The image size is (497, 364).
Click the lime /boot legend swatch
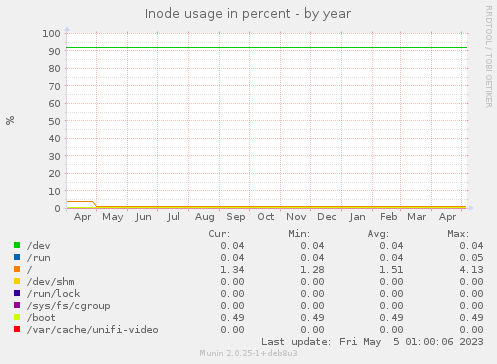(x=17, y=317)
